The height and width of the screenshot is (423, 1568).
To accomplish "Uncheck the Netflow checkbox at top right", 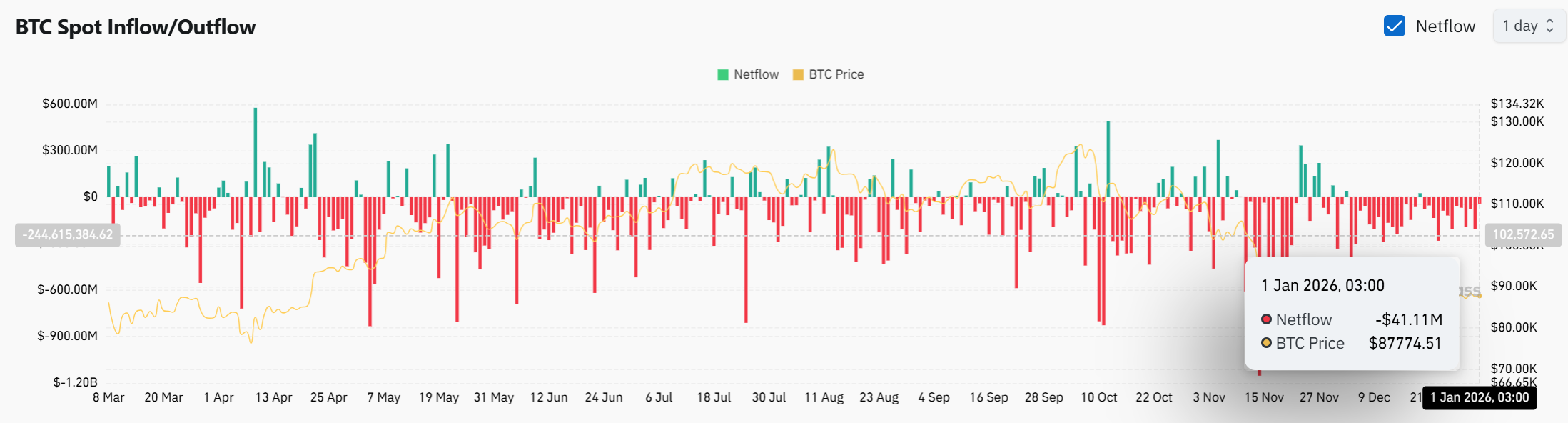I will click(x=1394, y=26).
